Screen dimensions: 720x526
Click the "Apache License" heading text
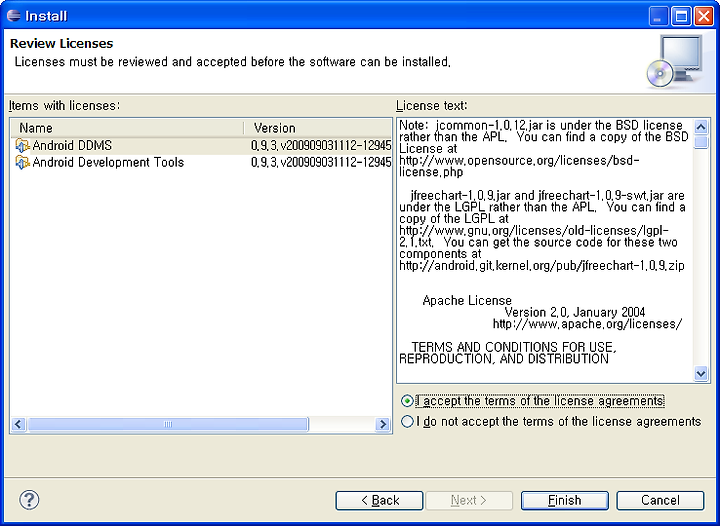pyautogui.click(x=467, y=301)
